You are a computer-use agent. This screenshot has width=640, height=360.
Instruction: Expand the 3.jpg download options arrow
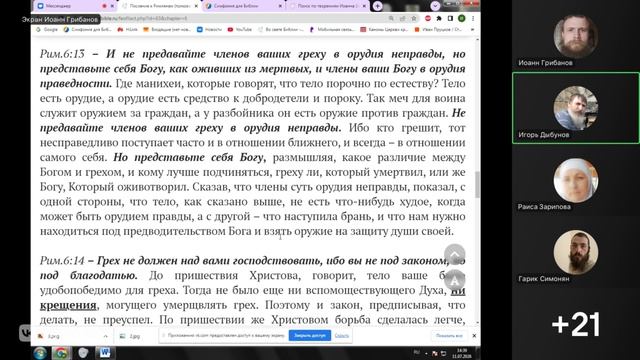(x=106, y=336)
